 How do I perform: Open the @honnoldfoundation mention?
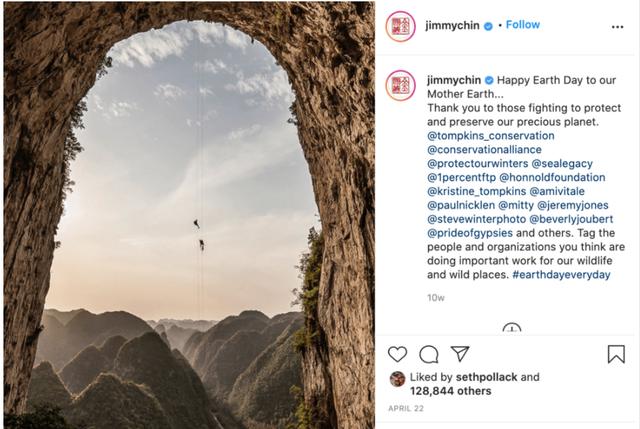point(552,177)
